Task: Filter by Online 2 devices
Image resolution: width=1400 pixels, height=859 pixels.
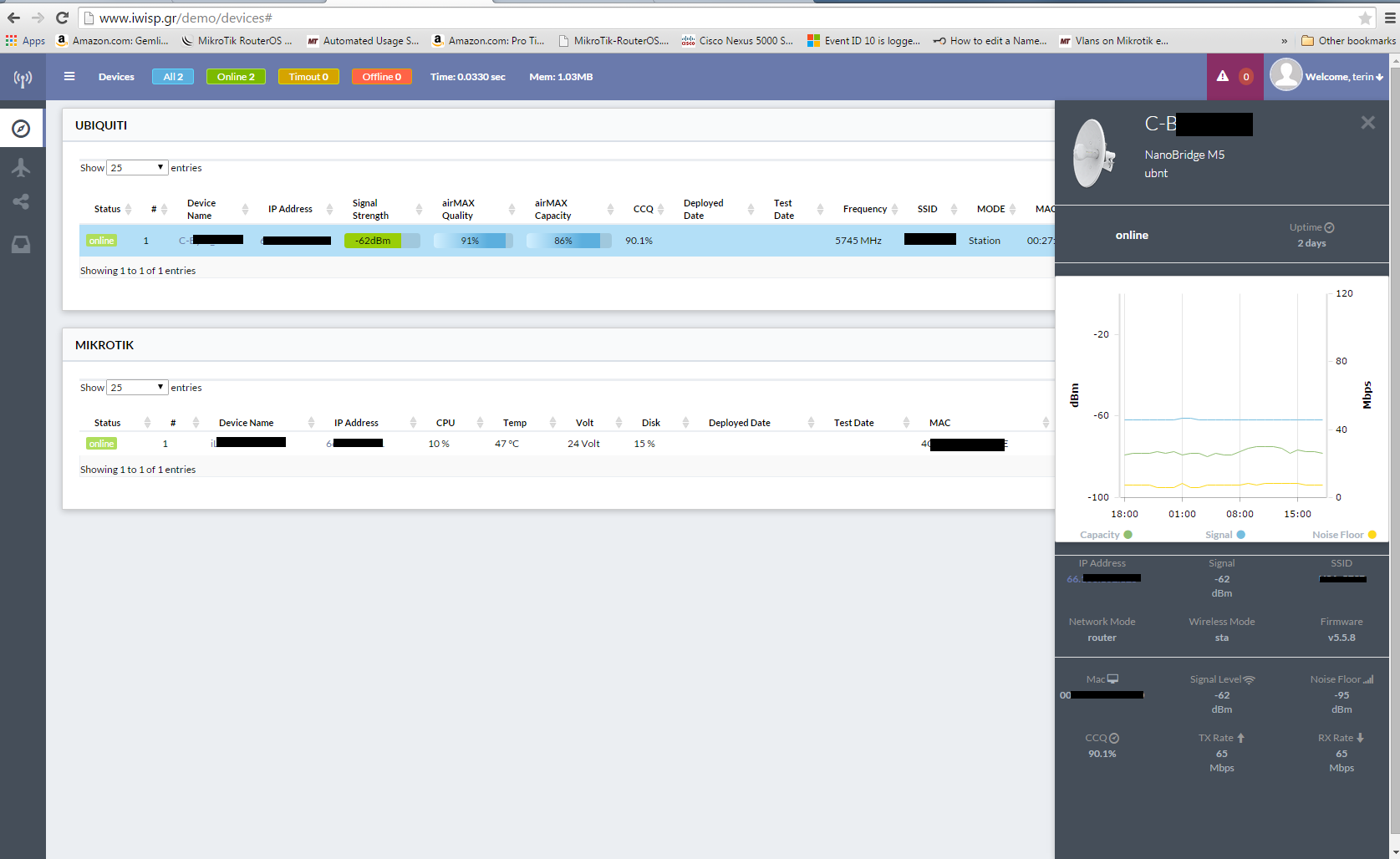Action: coord(236,77)
